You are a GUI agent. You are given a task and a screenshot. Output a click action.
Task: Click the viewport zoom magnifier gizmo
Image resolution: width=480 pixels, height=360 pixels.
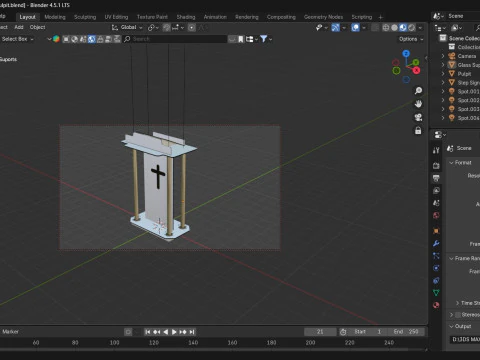pyautogui.click(x=418, y=91)
